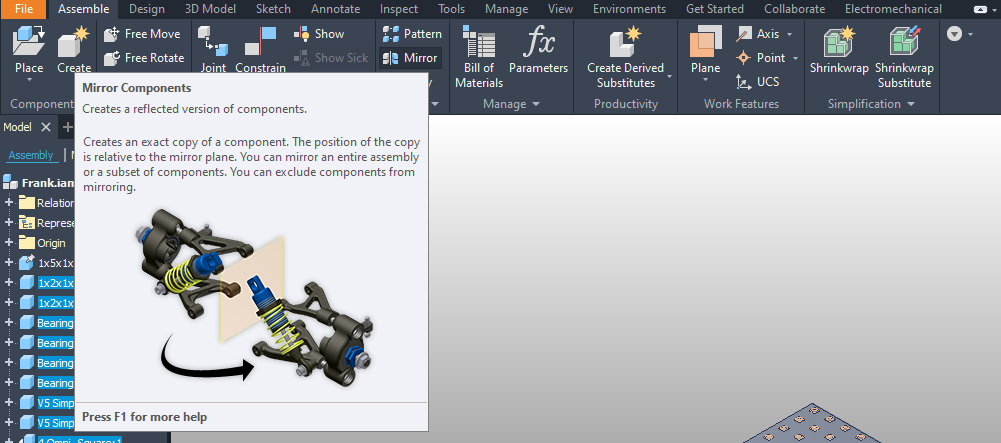1001x443 pixels.
Task: Click the Constrain tool
Action: 260,49
